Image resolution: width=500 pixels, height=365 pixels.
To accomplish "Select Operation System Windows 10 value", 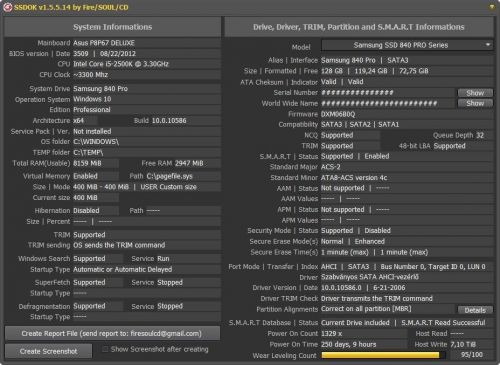I will click(92, 99).
